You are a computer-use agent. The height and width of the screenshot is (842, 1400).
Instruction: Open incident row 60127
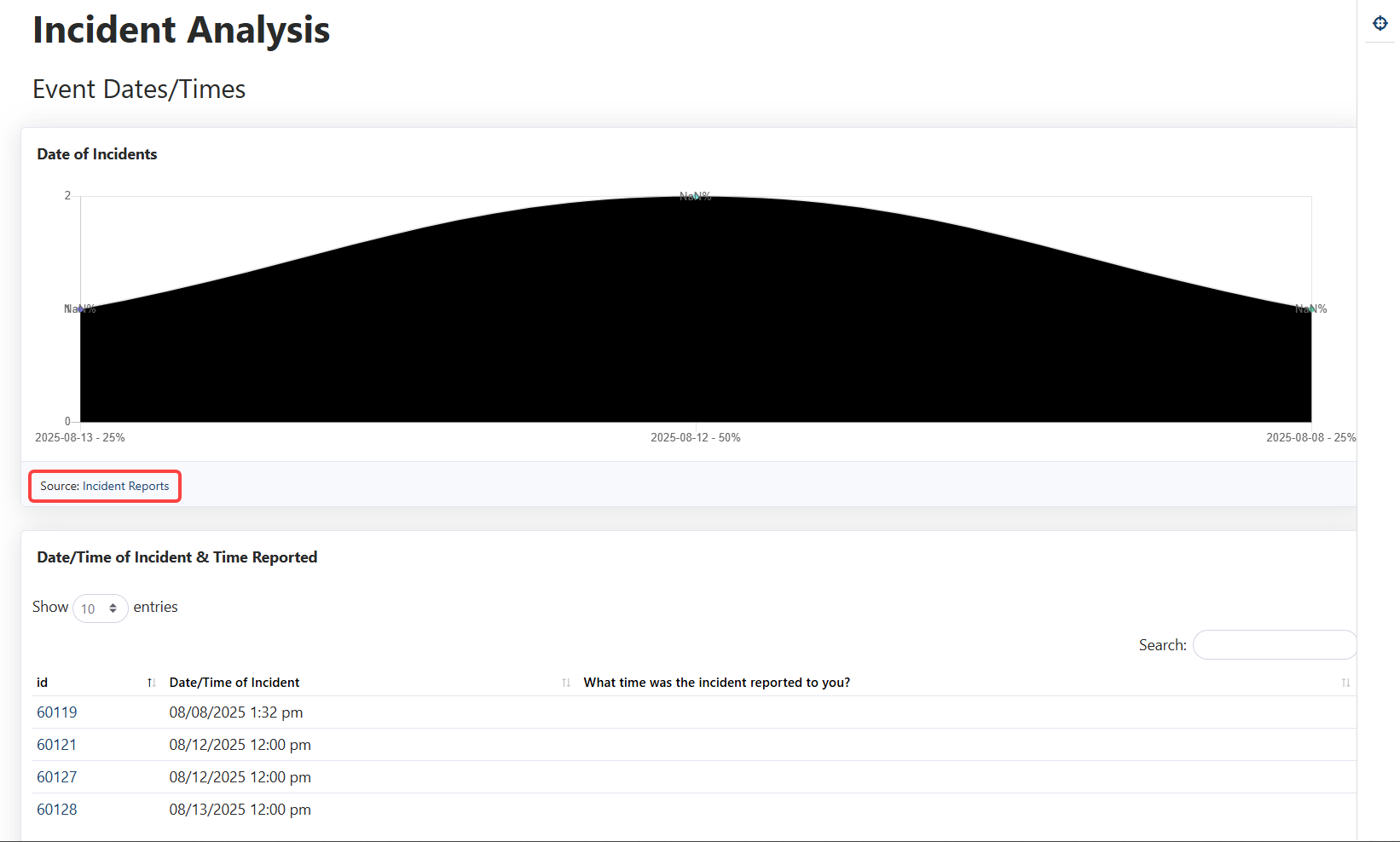click(57, 777)
